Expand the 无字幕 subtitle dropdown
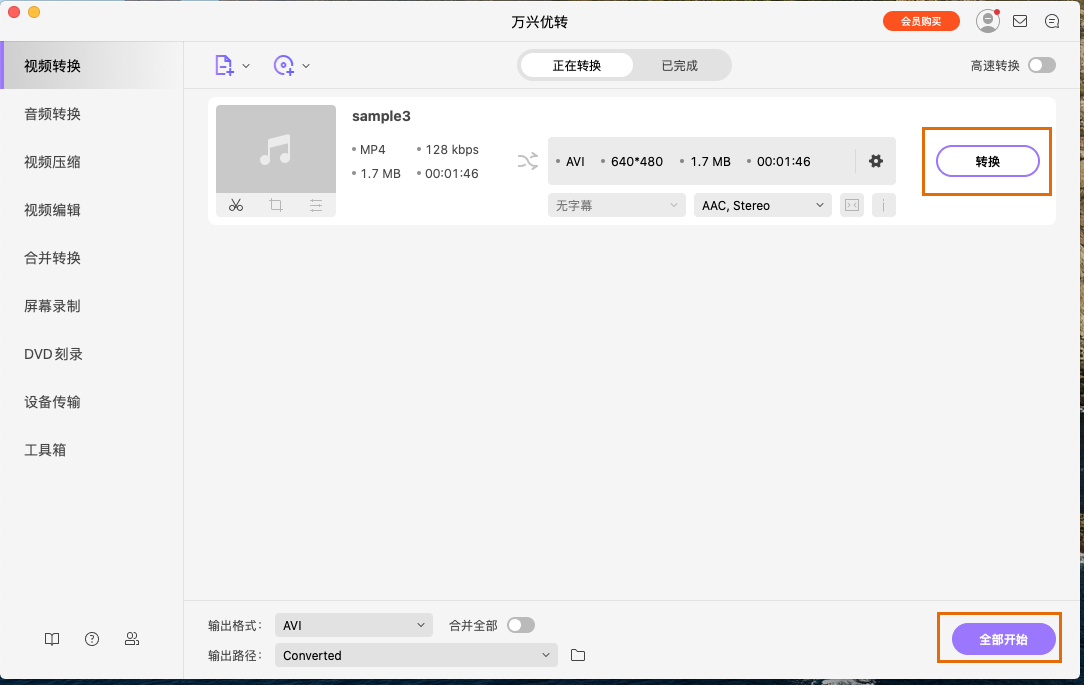Image resolution: width=1084 pixels, height=685 pixels. tap(616, 205)
